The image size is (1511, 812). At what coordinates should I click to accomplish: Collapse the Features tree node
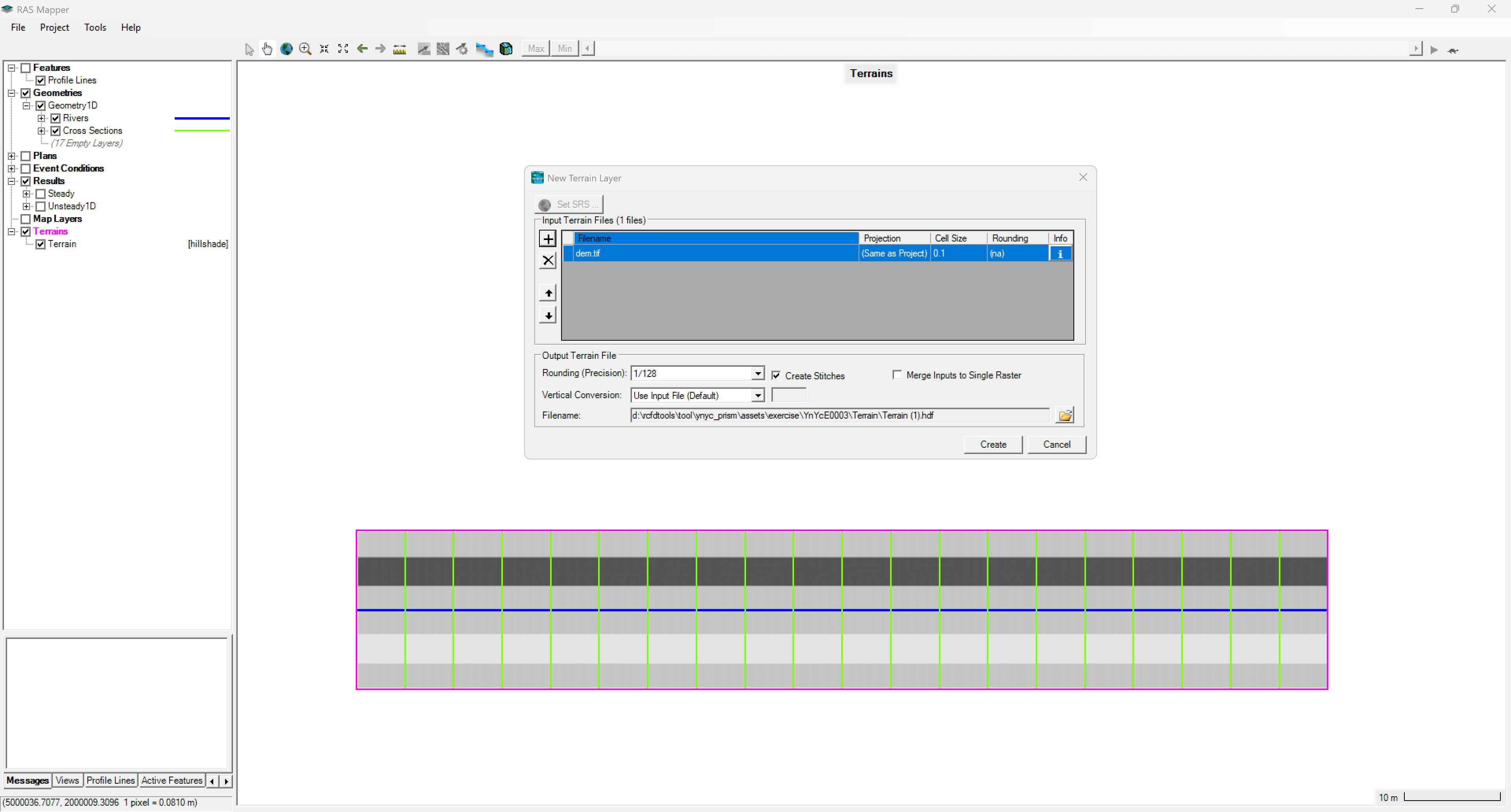click(11, 68)
